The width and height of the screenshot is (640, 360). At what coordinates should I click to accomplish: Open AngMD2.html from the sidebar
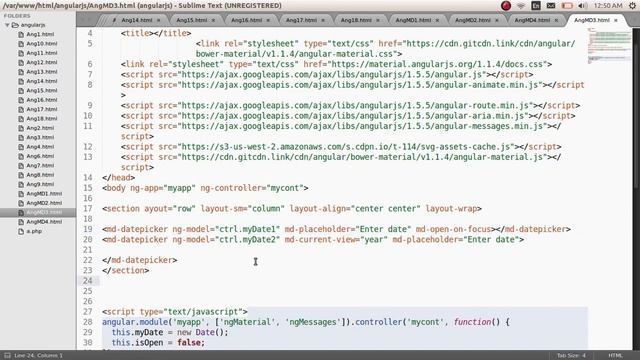pos(44,203)
